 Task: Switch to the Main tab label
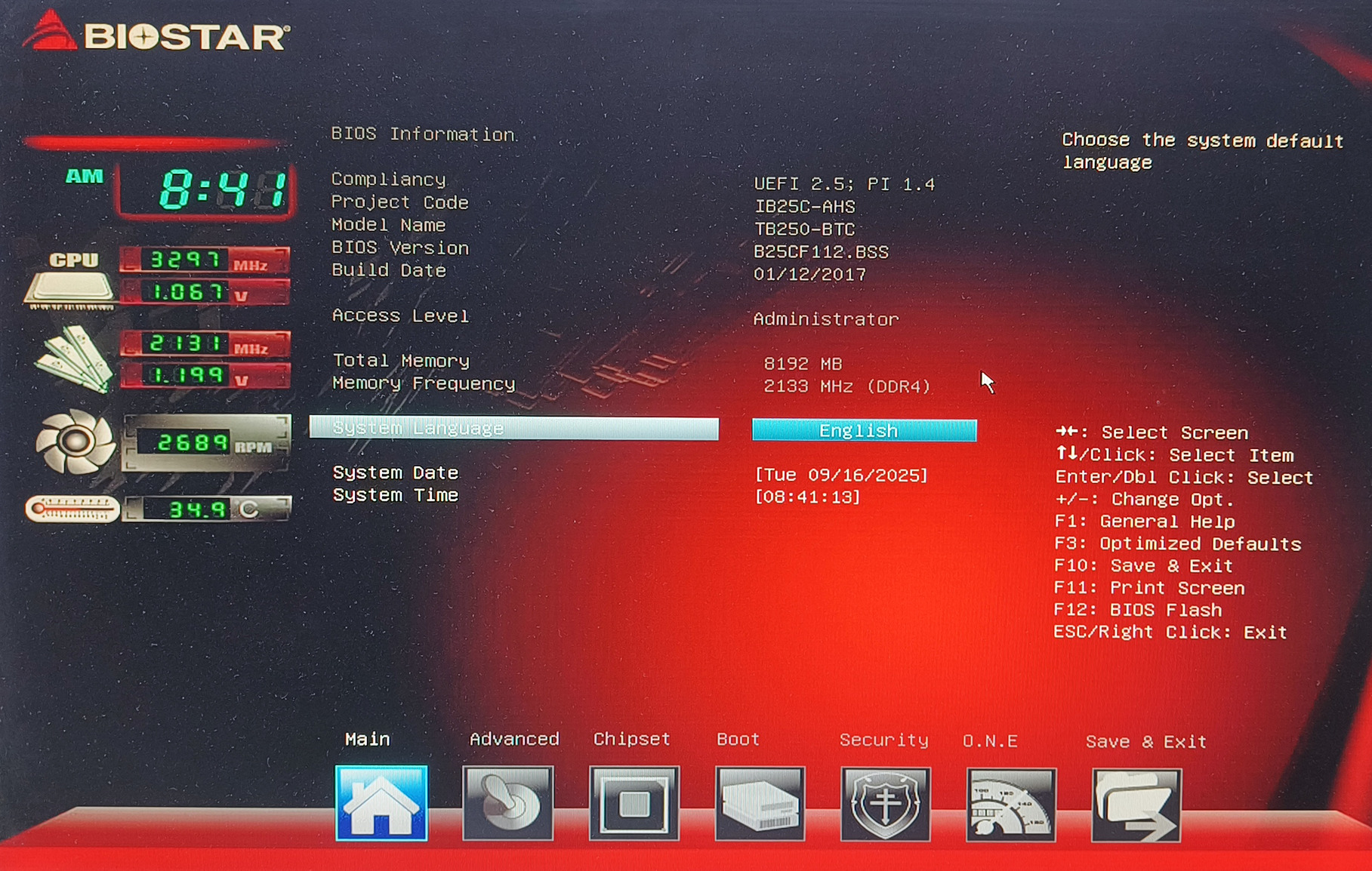point(368,739)
